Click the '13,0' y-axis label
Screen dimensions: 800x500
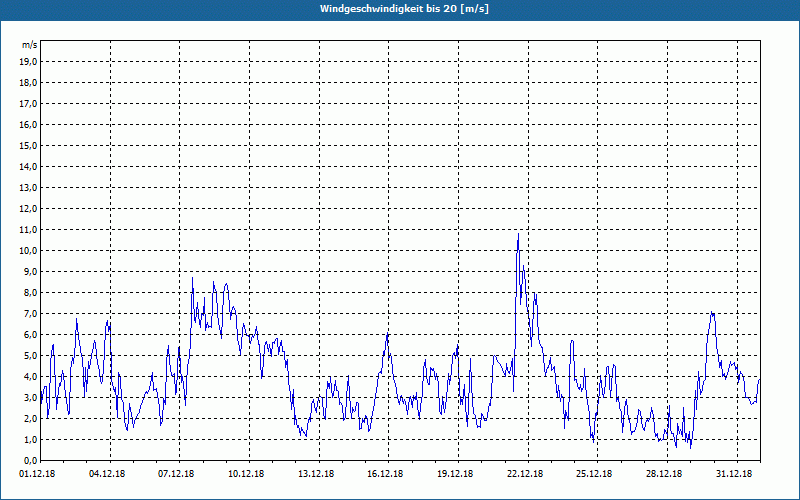[28, 188]
